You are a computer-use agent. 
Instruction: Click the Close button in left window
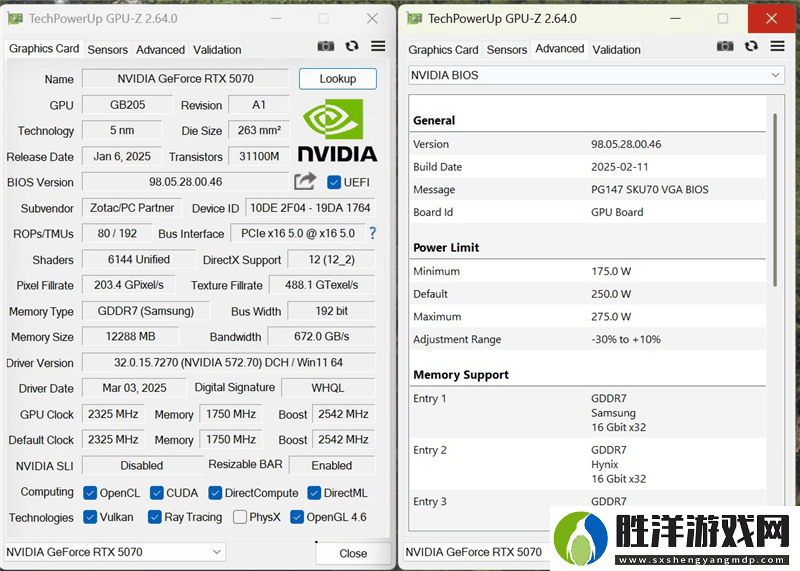pyautogui.click(x=353, y=553)
